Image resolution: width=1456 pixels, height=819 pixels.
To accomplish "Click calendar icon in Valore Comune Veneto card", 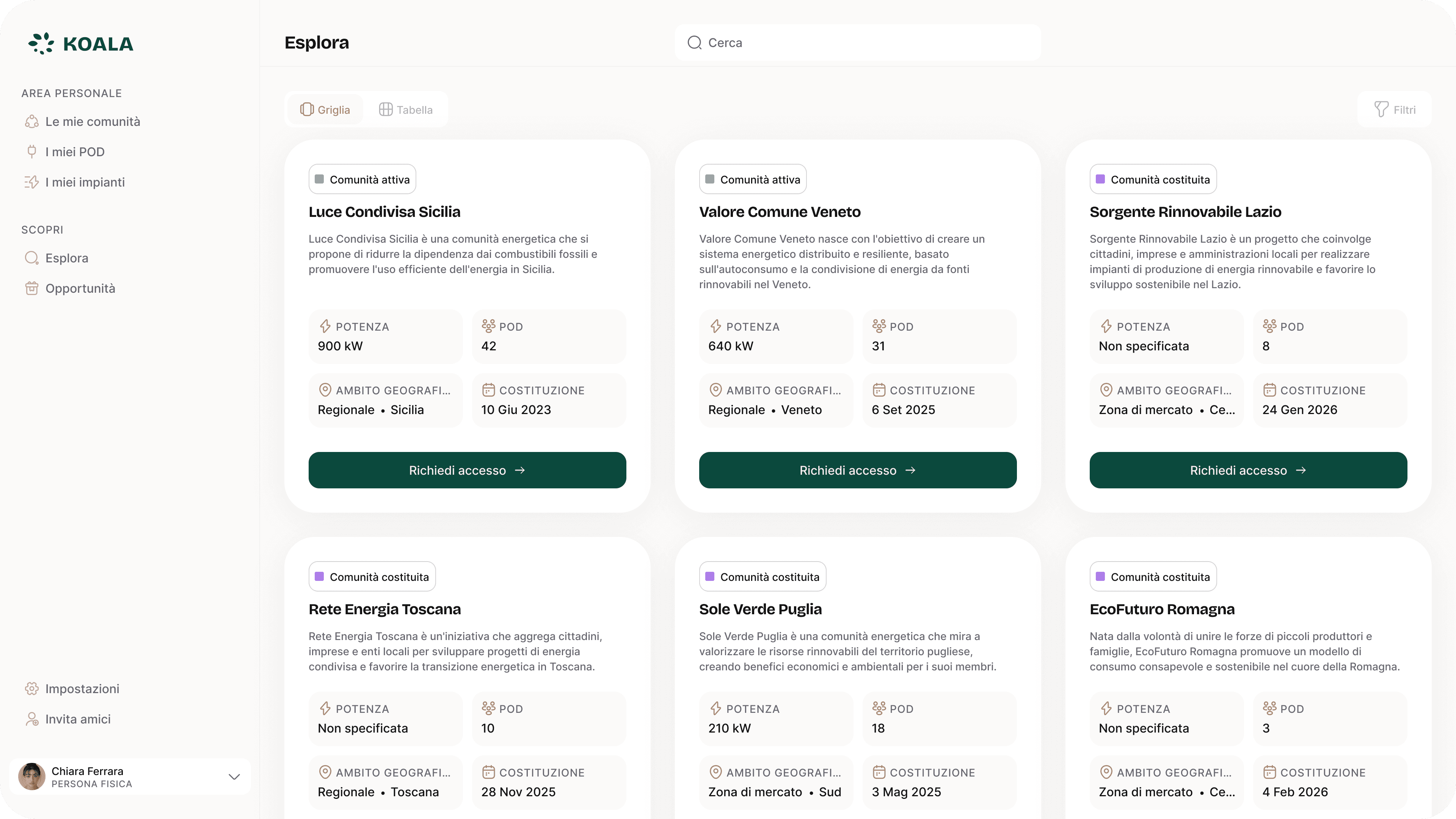I will click(x=879, y=390).
